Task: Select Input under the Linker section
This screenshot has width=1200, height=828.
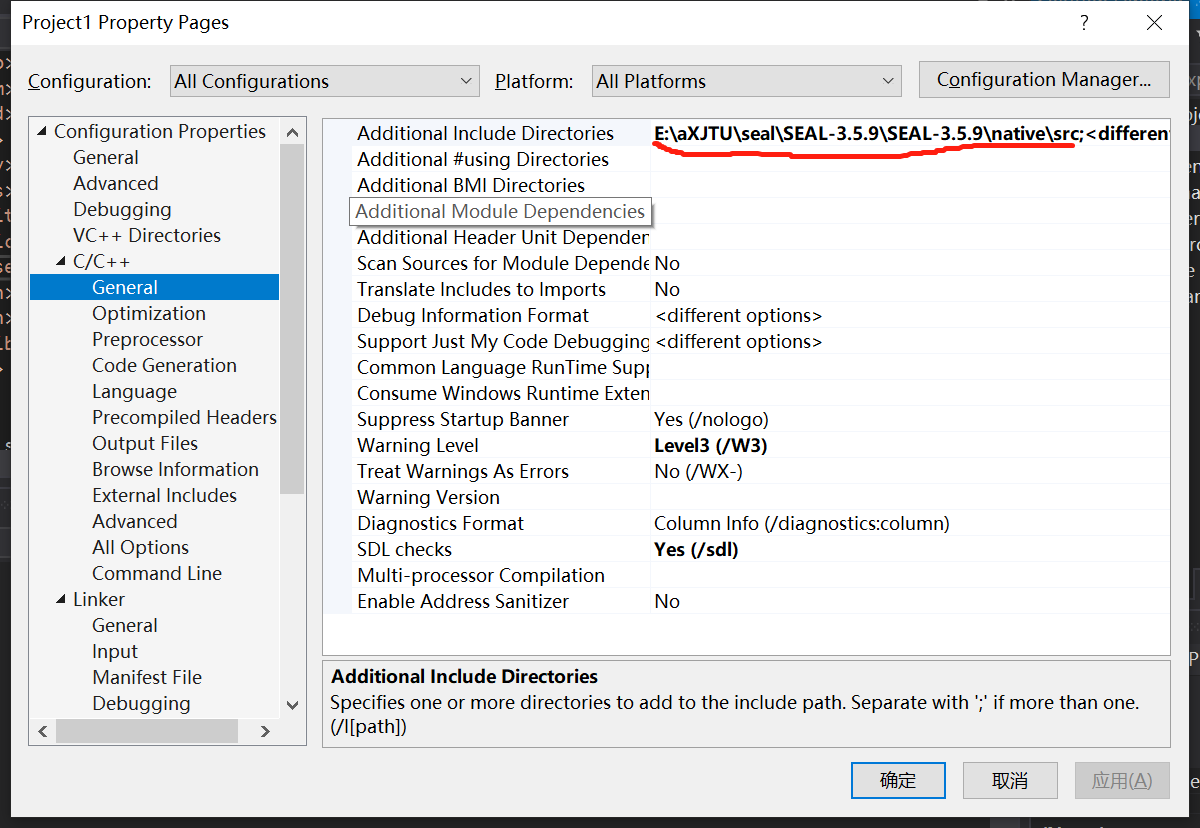Action: [x=115, y=651]
